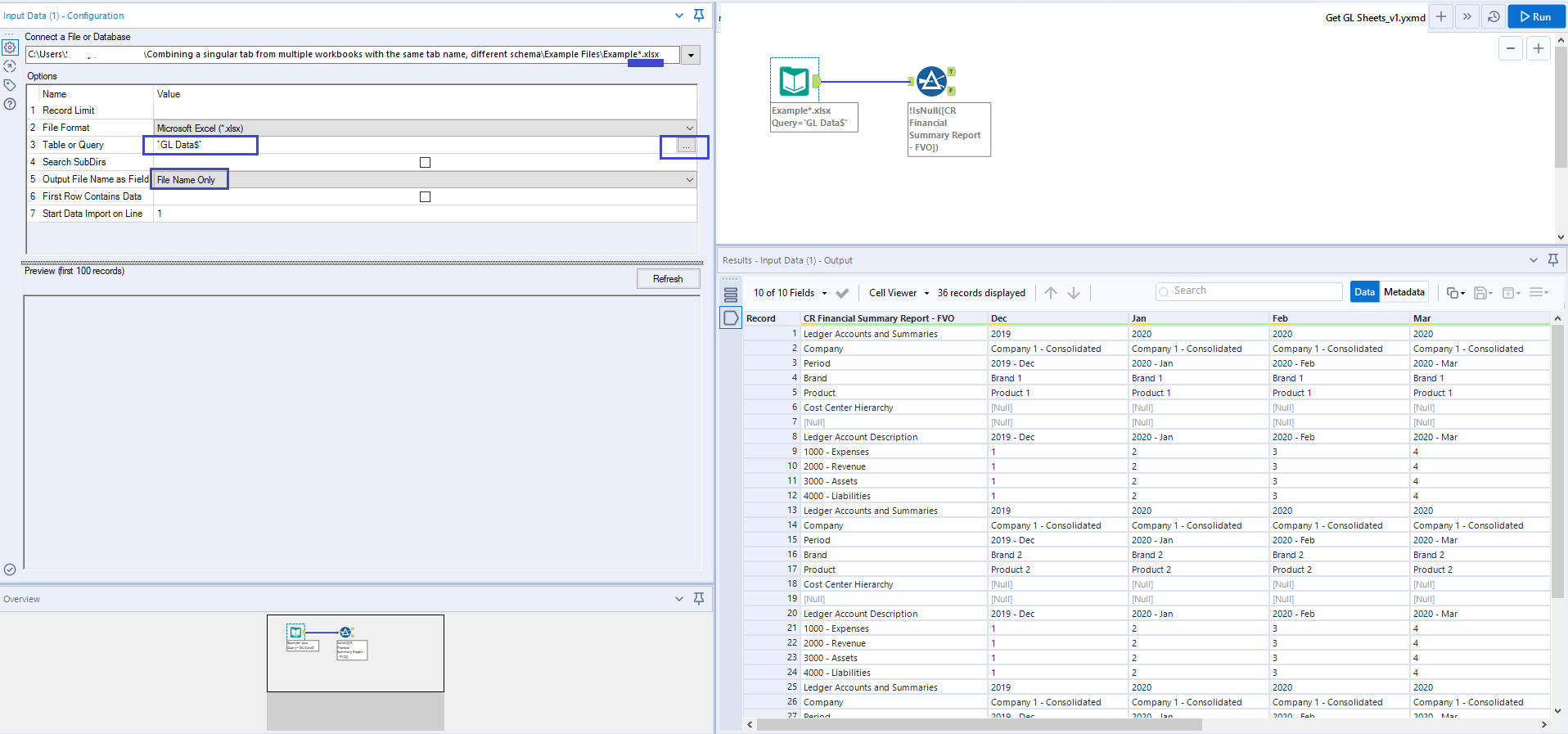Select the Filter tool on canvas
This screenshot has width=1568, height=734.
click(x=931, y=81)
